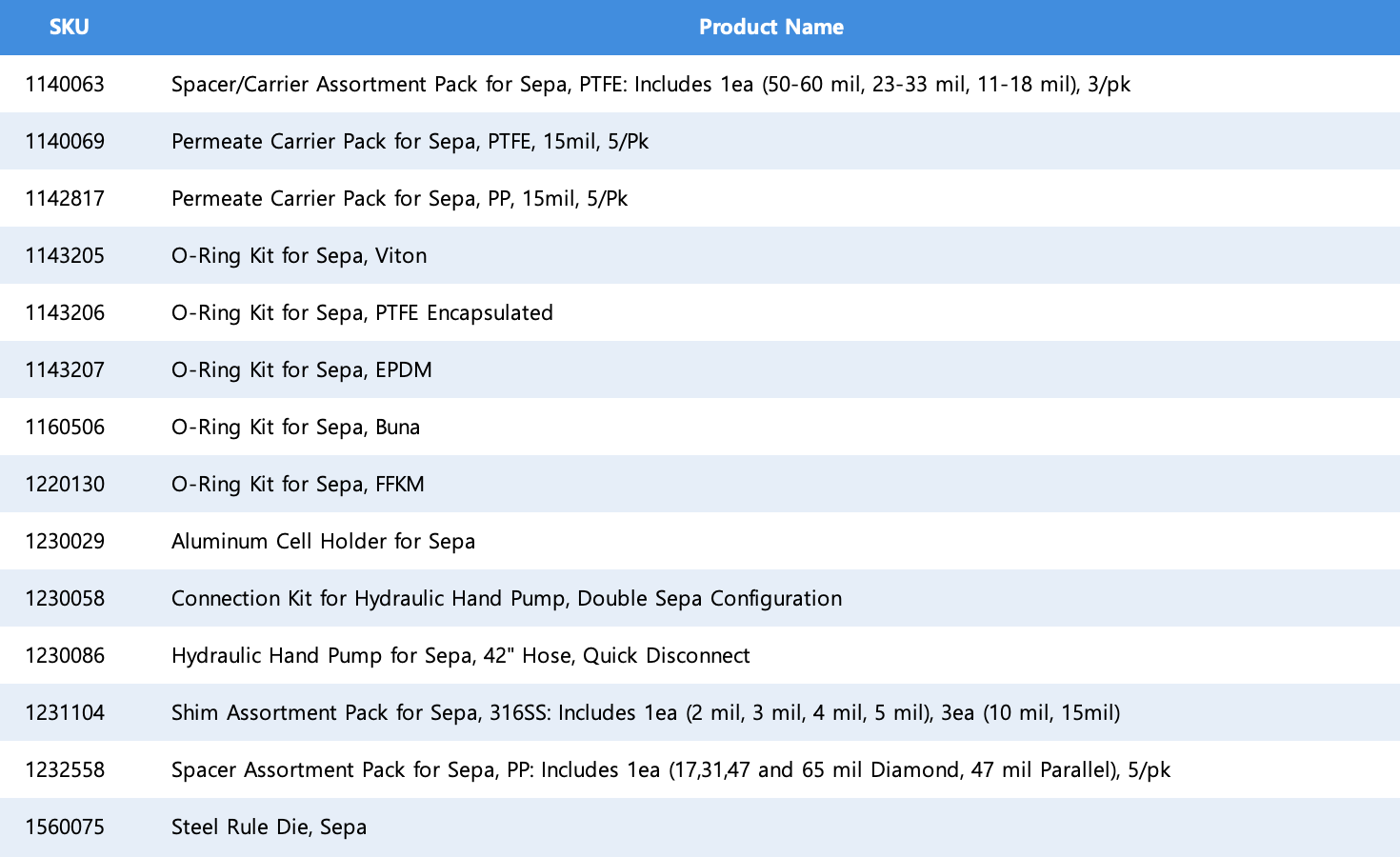Click O-Ring Kit for Sepa, Viton
1400x857 pixels.
tap(299, 255)
